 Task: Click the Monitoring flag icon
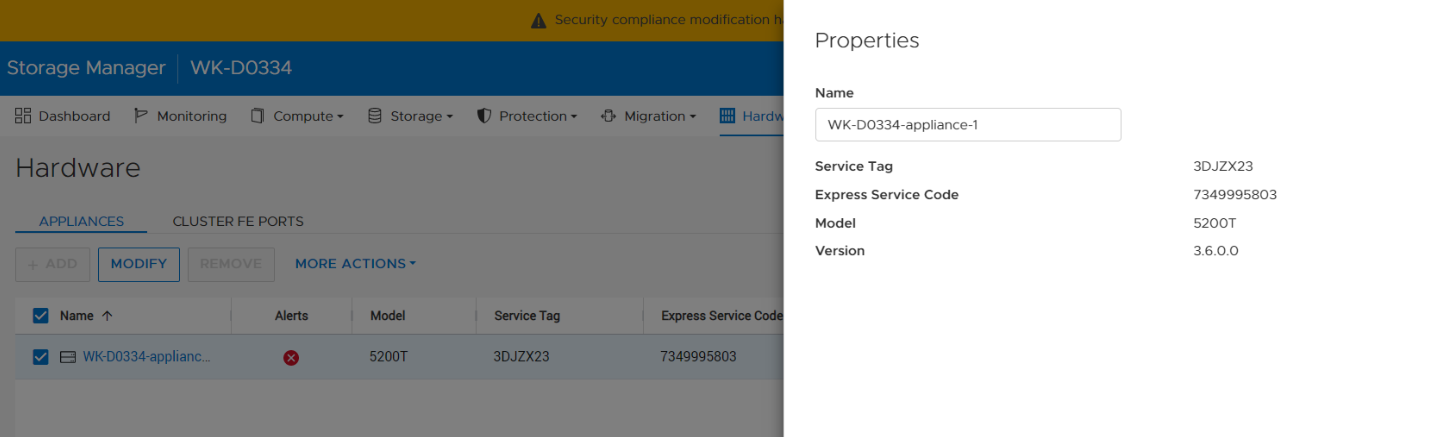141,116
